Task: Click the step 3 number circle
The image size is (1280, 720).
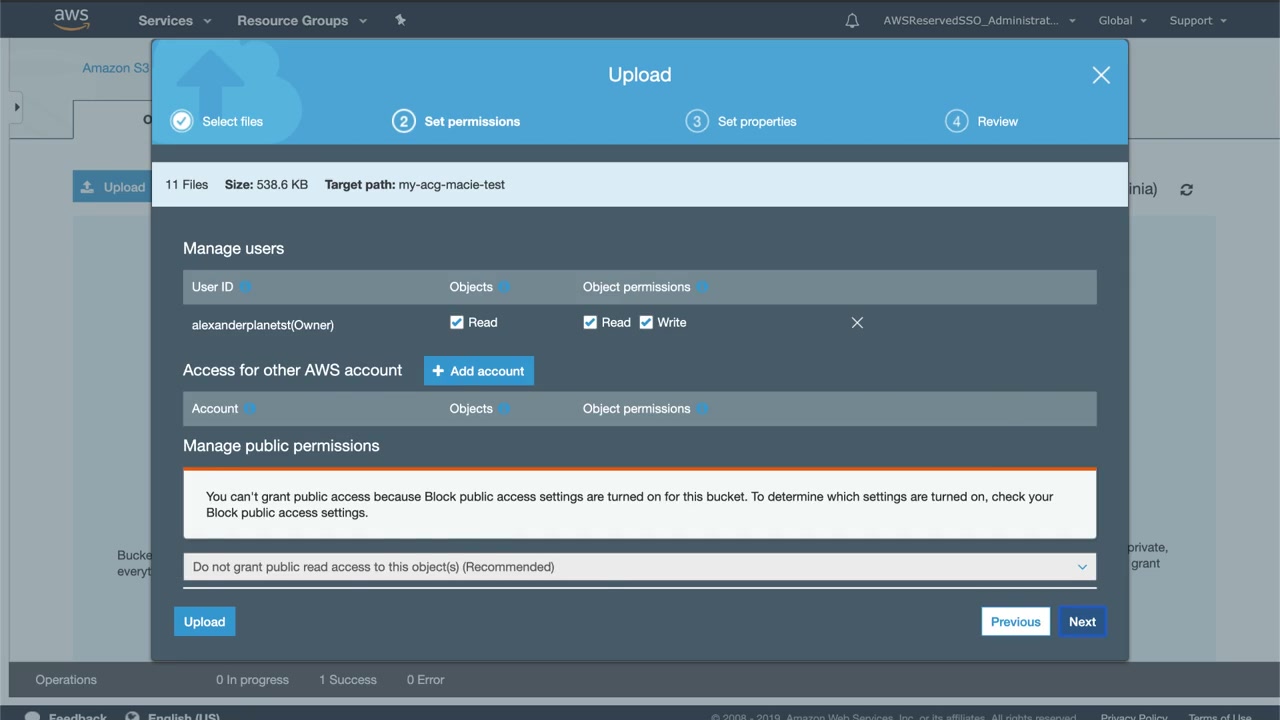Action: pos(697,121)
